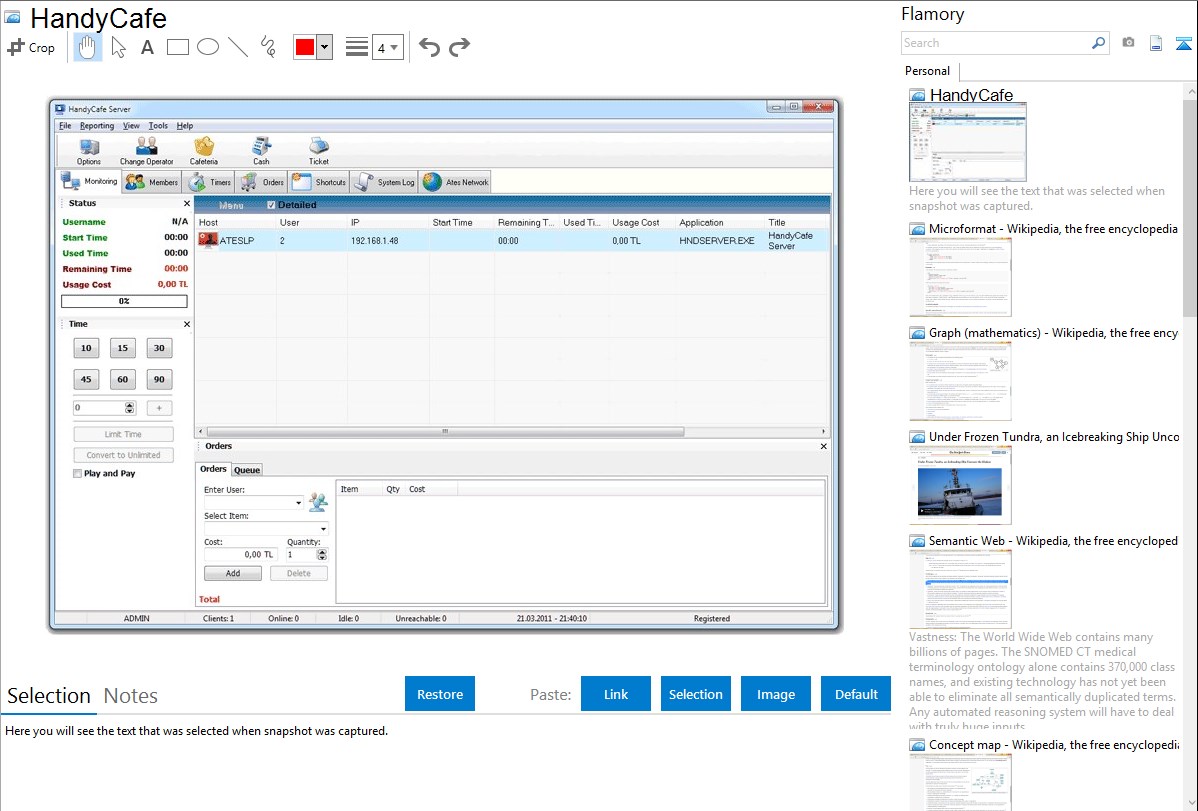This screenshot has height=811, width=1198.
Task: Open the Help menu
Action: 185,126
